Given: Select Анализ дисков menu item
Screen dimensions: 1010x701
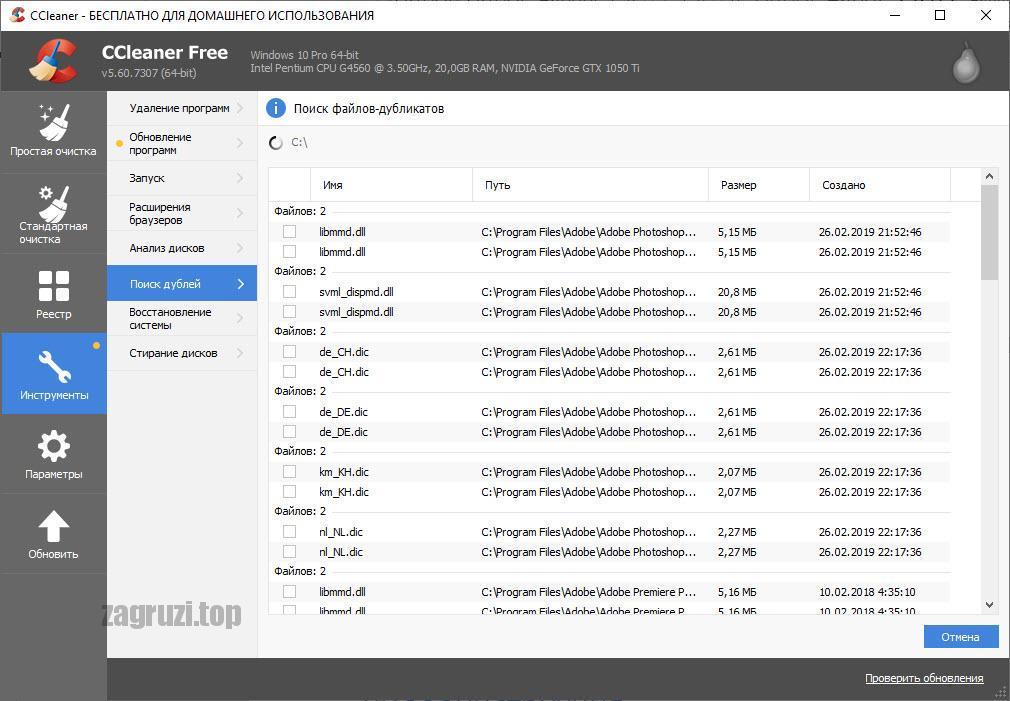Looking at the screenshot, I should [x=182, y=248].
